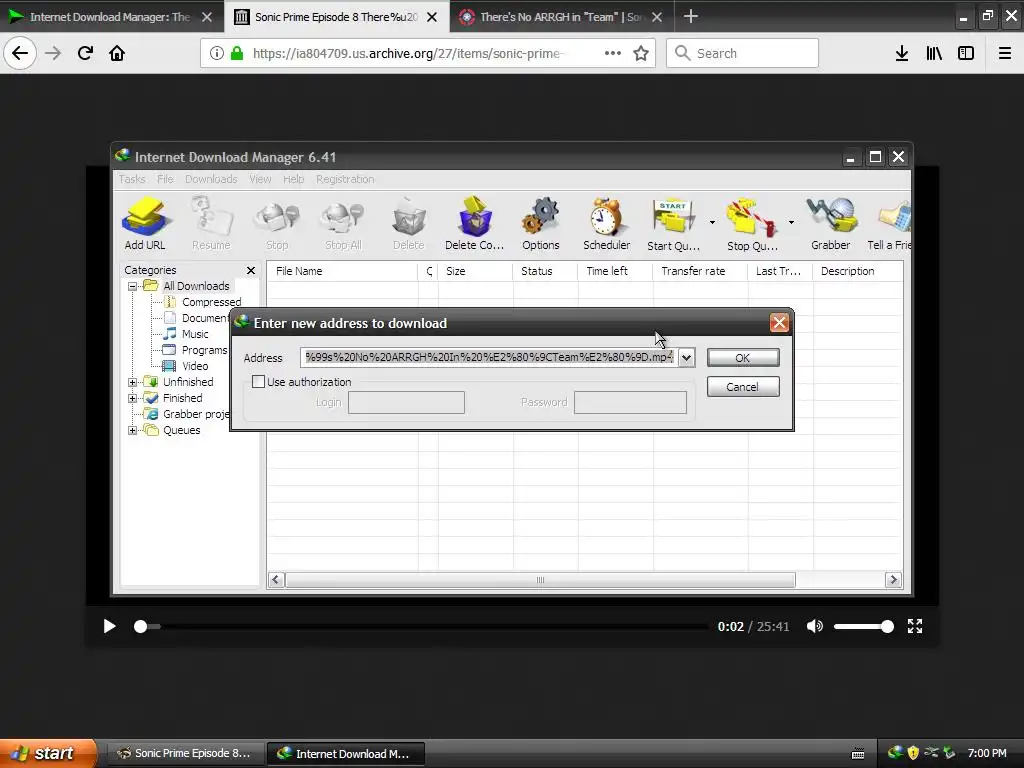Viewport: 1024px width, 768px height.
Task: Open browser downloads arrow icon
Action: (902, 53)
